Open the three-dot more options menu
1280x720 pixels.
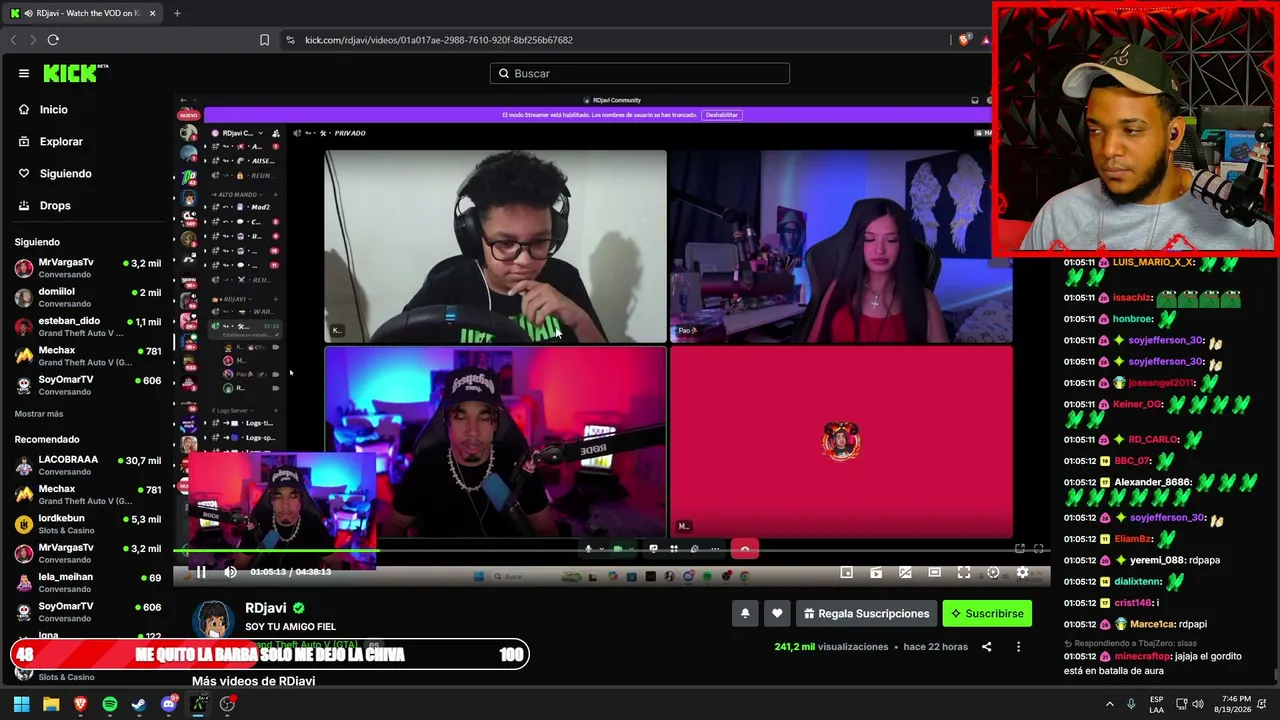[1018, 647]
